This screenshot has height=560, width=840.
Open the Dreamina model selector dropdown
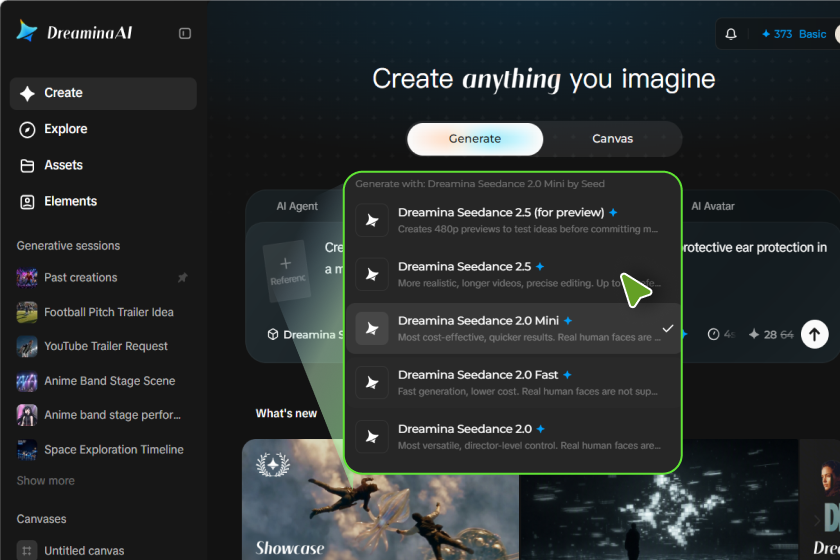[305, 335]
